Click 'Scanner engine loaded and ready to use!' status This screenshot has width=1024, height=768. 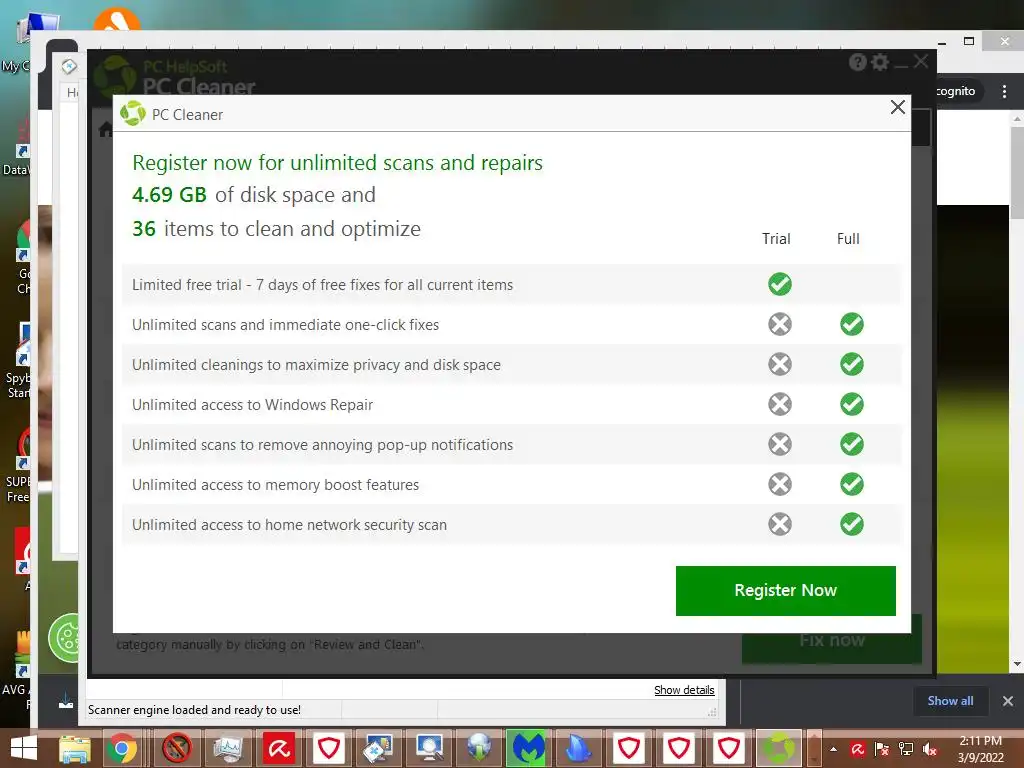tap(194, 710)
